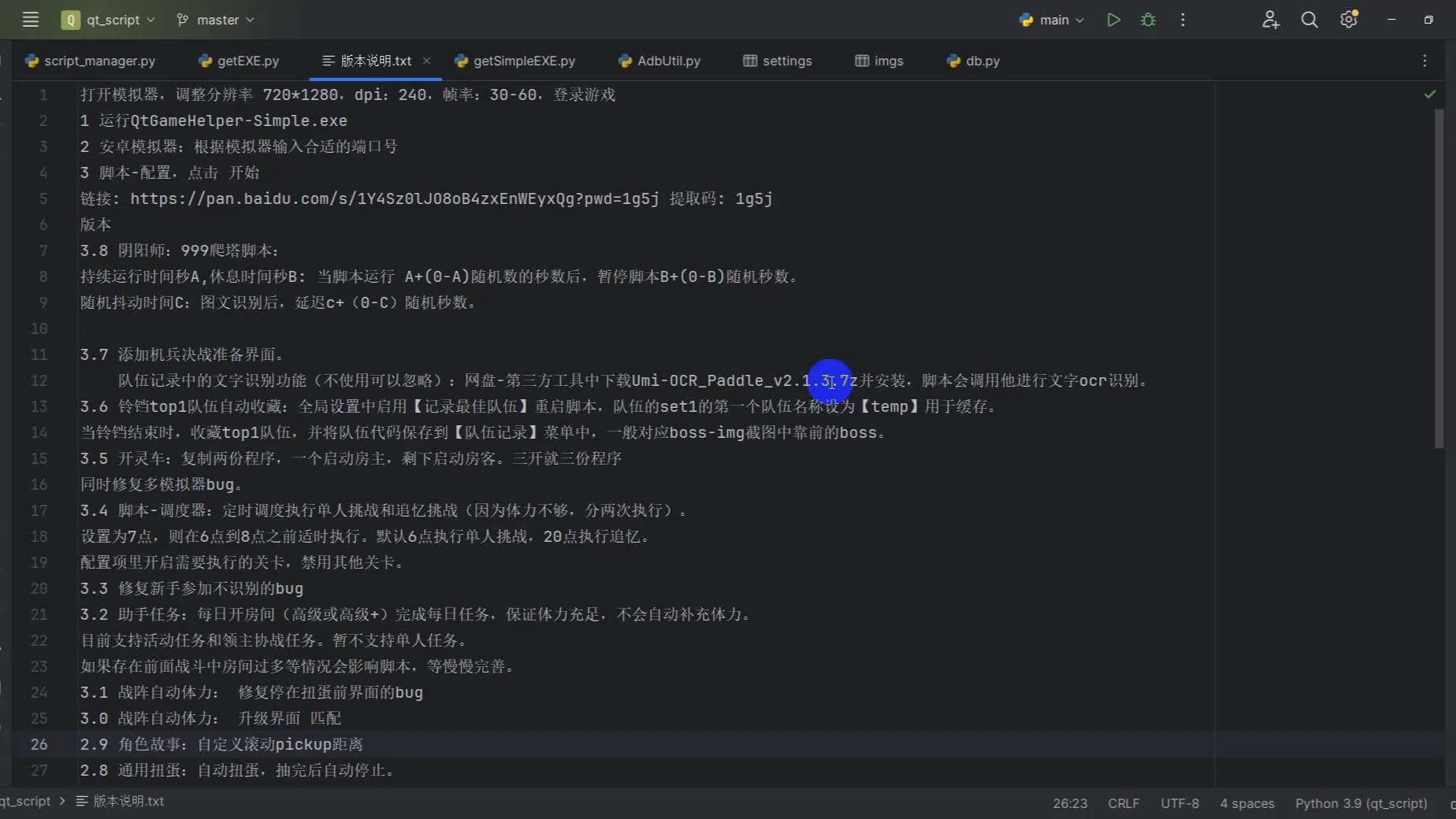
Task: Click the pan.baidu.com link on line 5
Action: [395, 198]
